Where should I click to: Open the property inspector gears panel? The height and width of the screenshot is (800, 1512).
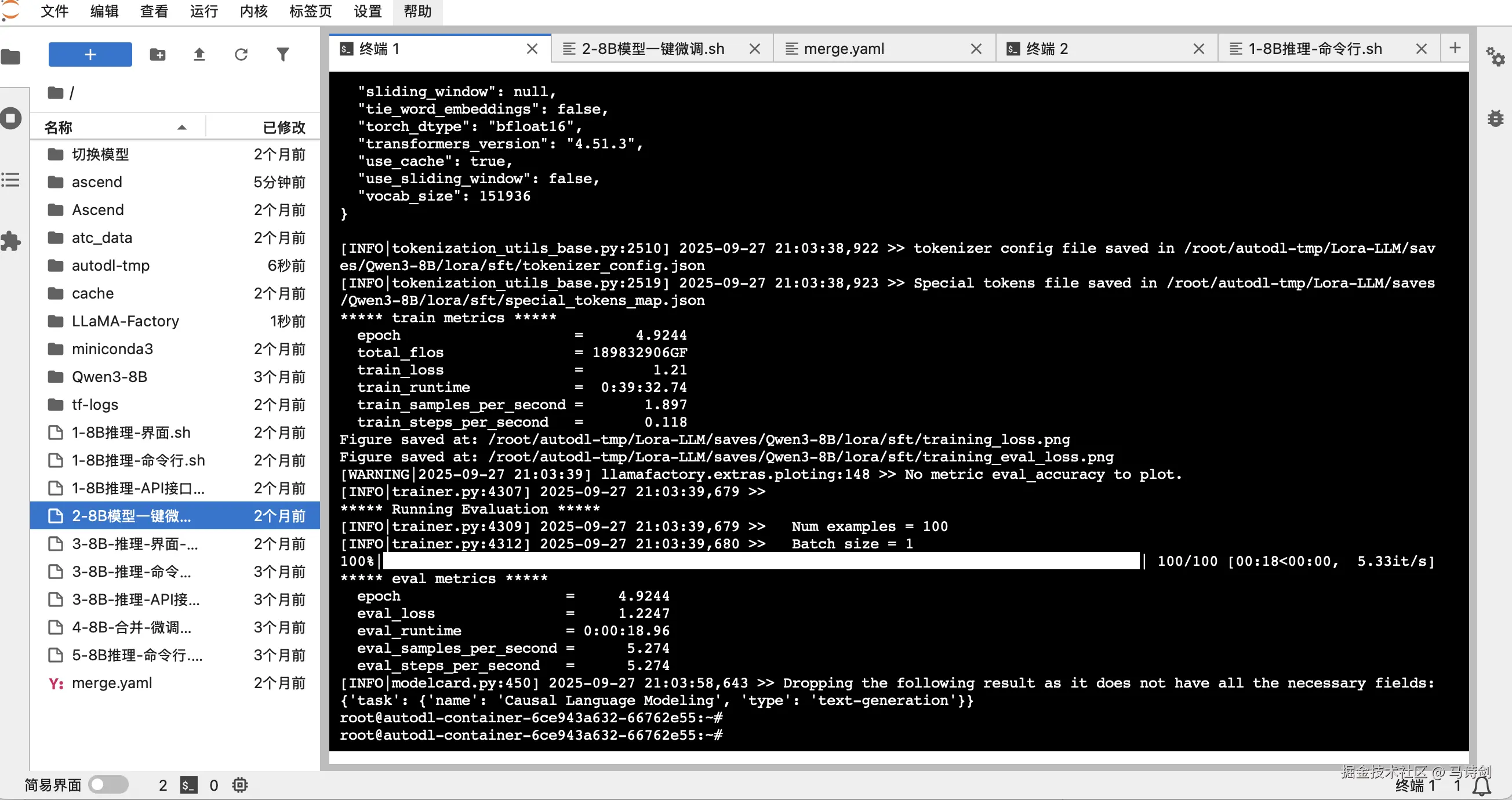point(1496,57)
